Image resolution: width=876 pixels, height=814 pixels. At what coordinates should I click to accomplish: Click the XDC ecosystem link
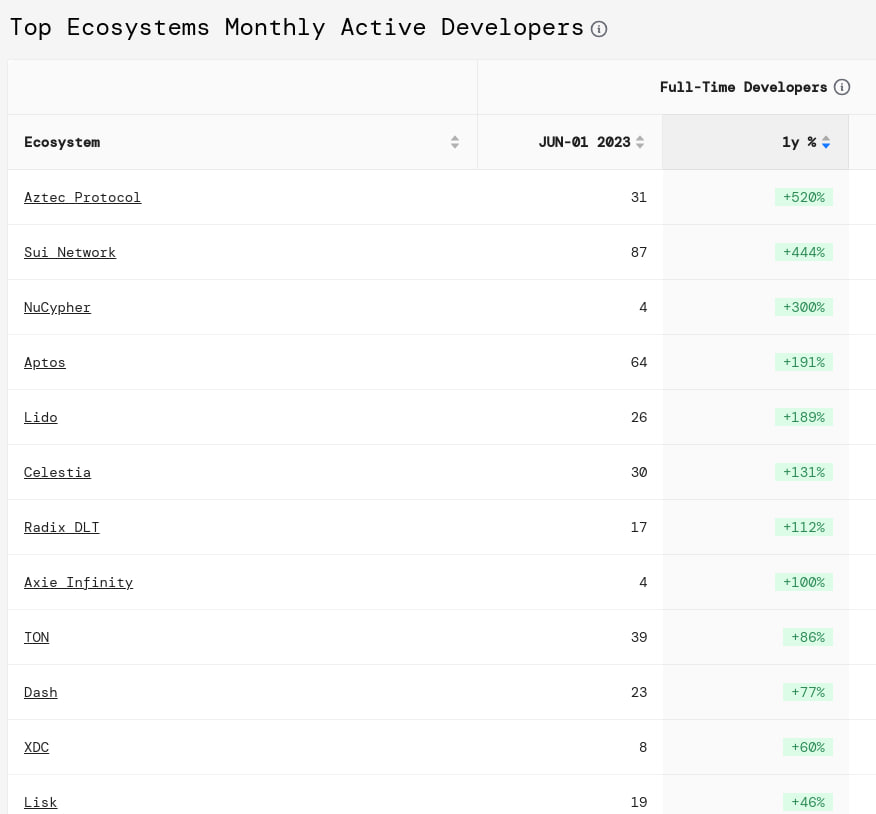click(37, 747)
